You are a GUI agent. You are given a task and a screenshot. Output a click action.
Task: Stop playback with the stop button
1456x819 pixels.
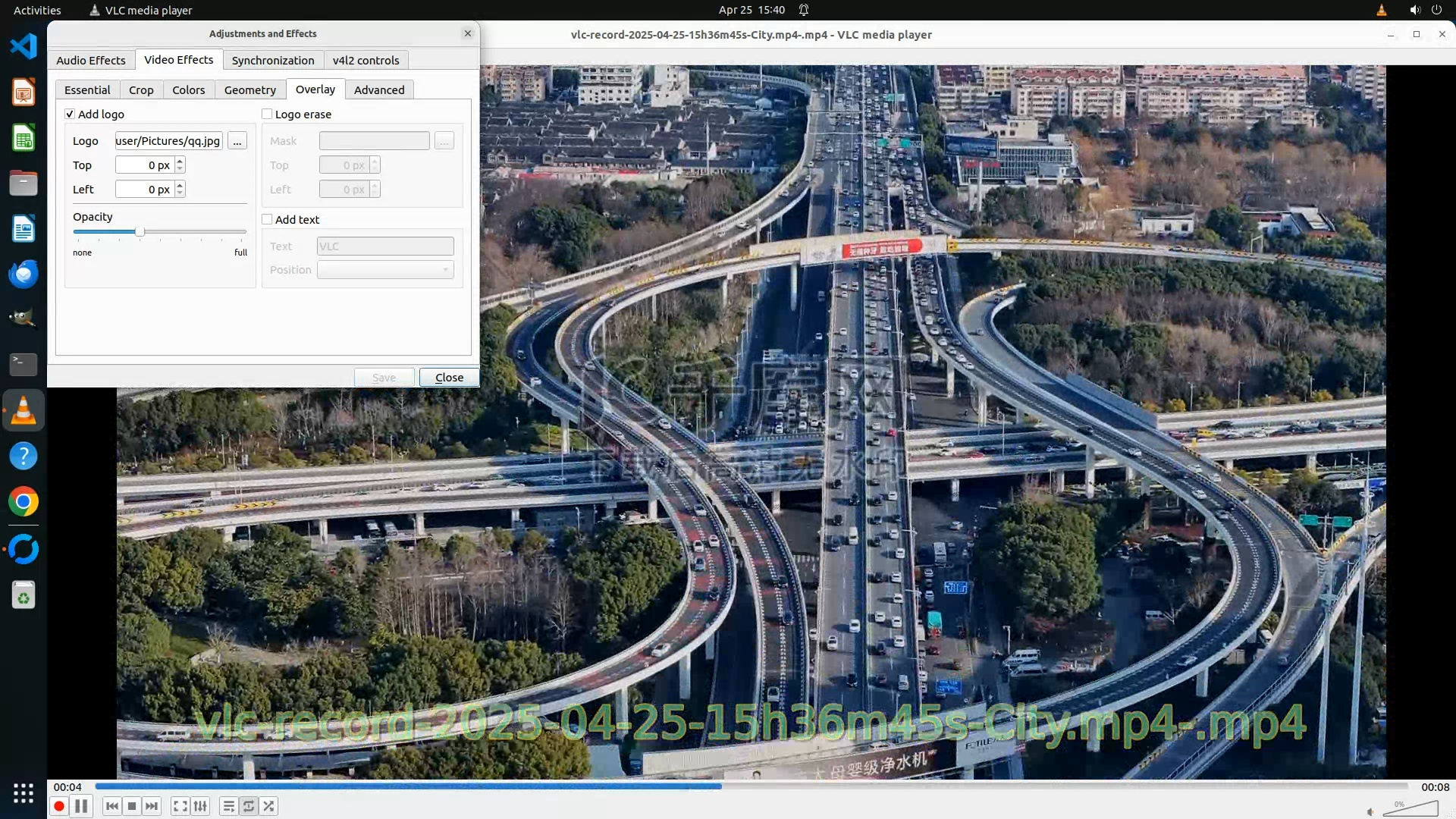pyautogui.click(x=132, y=806)
